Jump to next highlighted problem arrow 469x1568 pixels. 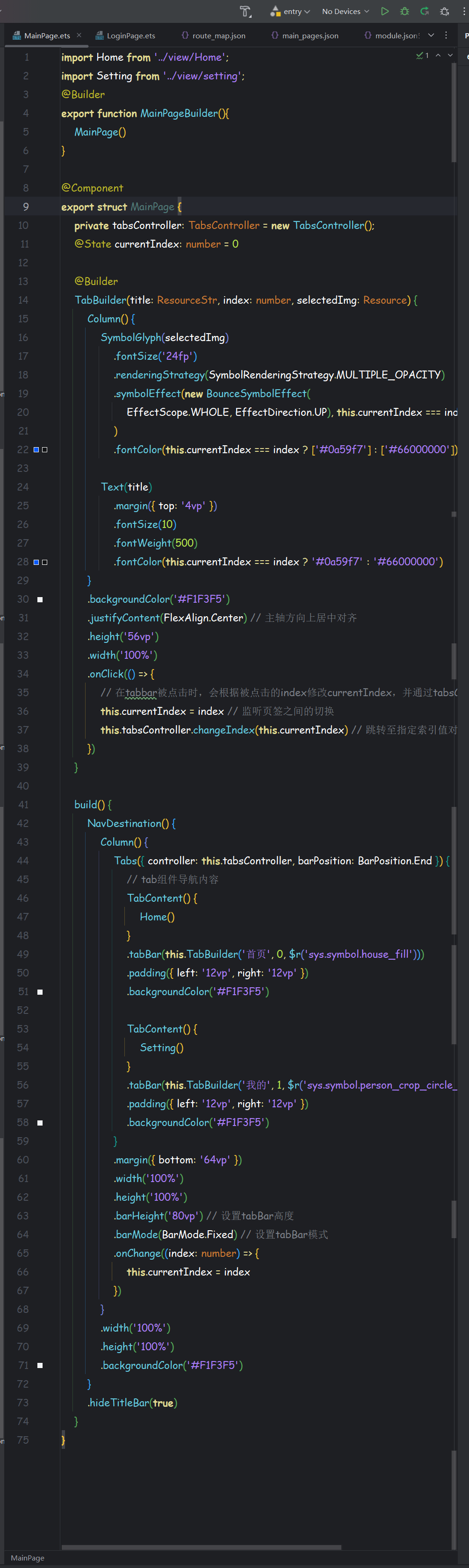(450, 56)
